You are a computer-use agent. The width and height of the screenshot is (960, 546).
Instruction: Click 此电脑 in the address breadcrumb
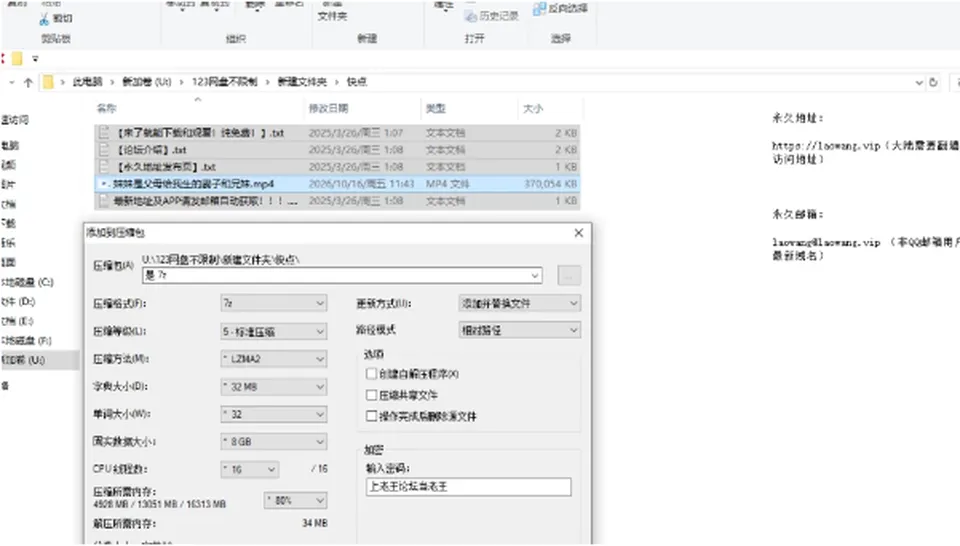[88, 82]
